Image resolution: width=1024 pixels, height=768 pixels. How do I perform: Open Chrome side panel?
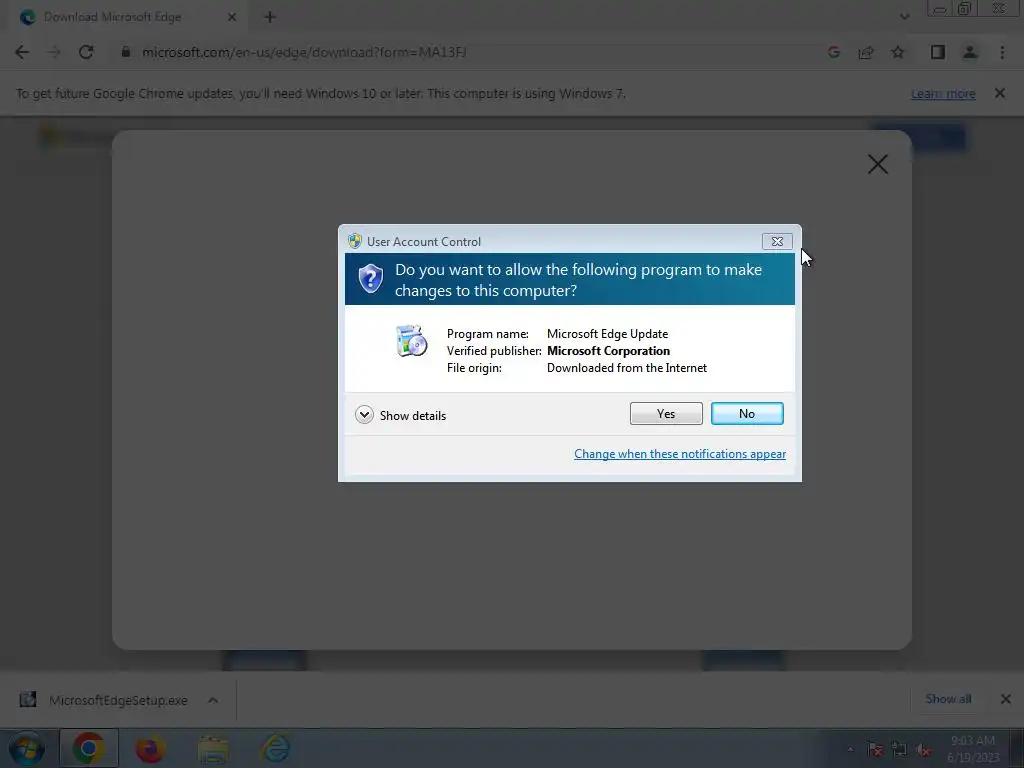point(938,52)
